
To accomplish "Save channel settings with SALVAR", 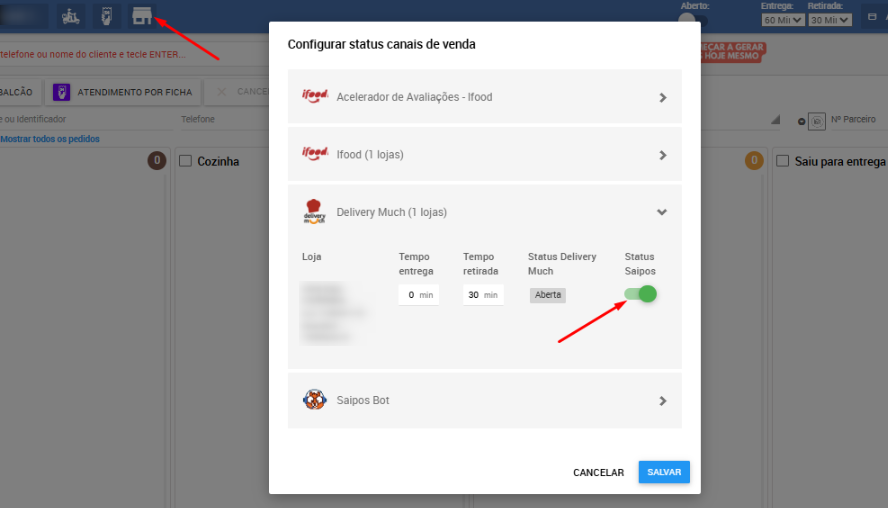I will tap(664, 472).
